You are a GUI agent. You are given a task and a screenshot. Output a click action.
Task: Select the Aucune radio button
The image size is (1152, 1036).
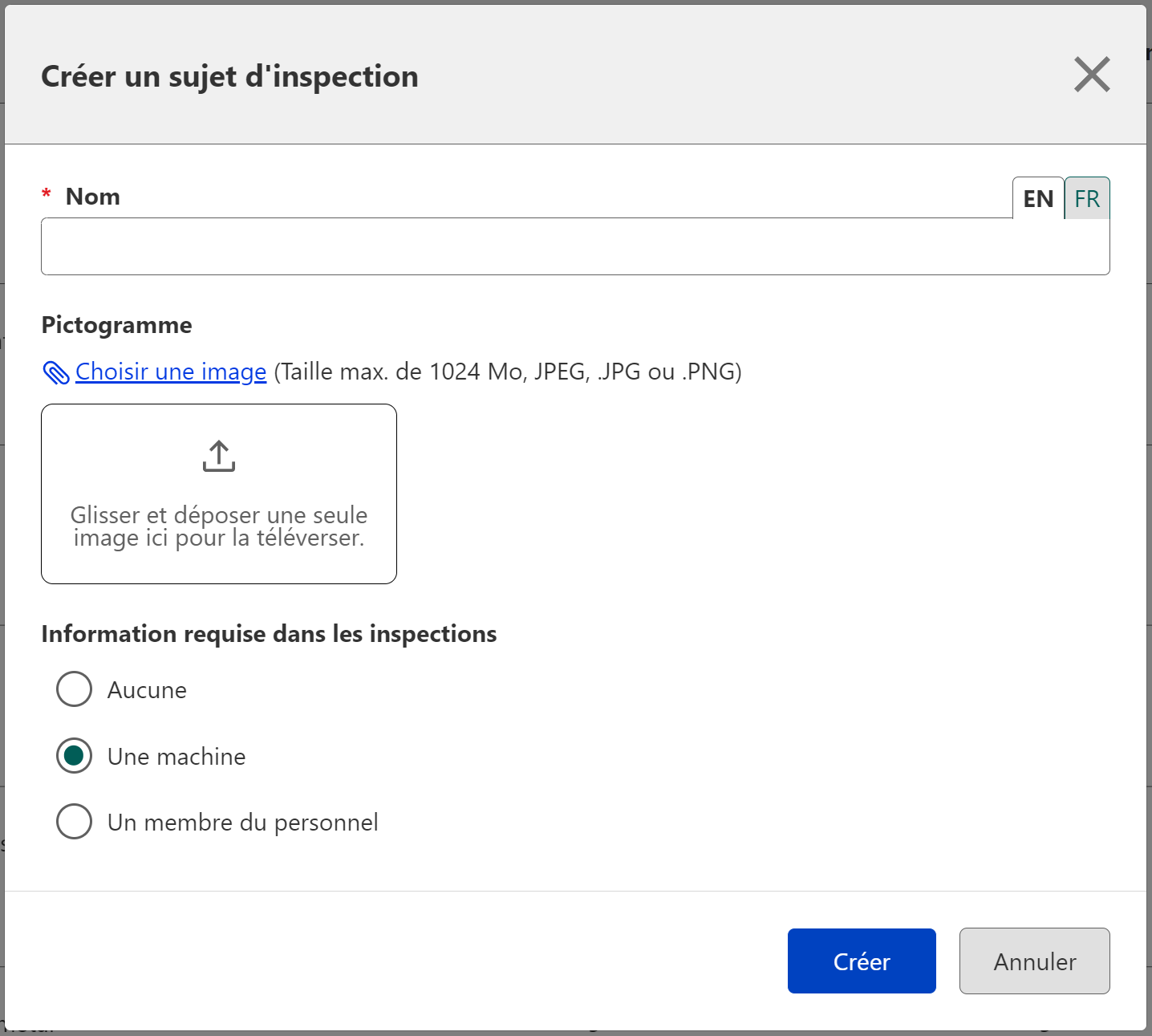pos(75,689)
